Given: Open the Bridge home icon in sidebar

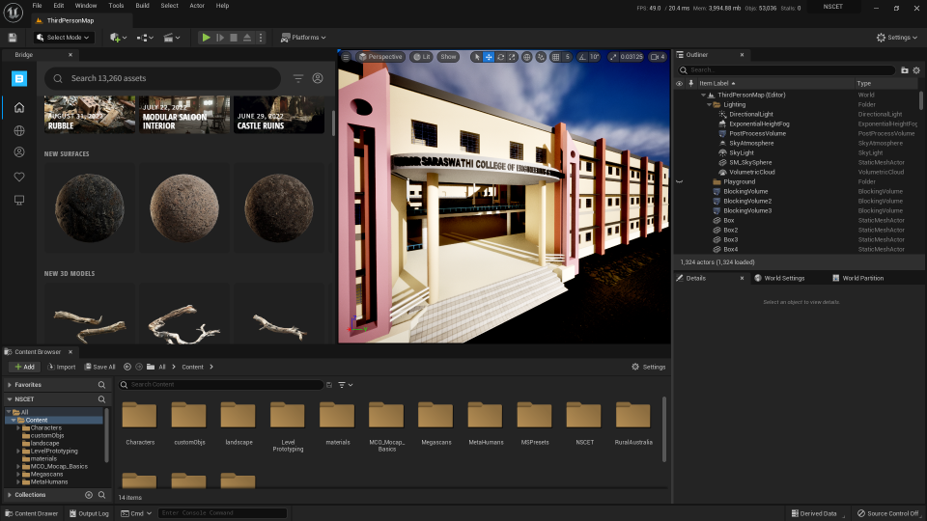Looking at the screenshot, I should click(x=19, y=108).
